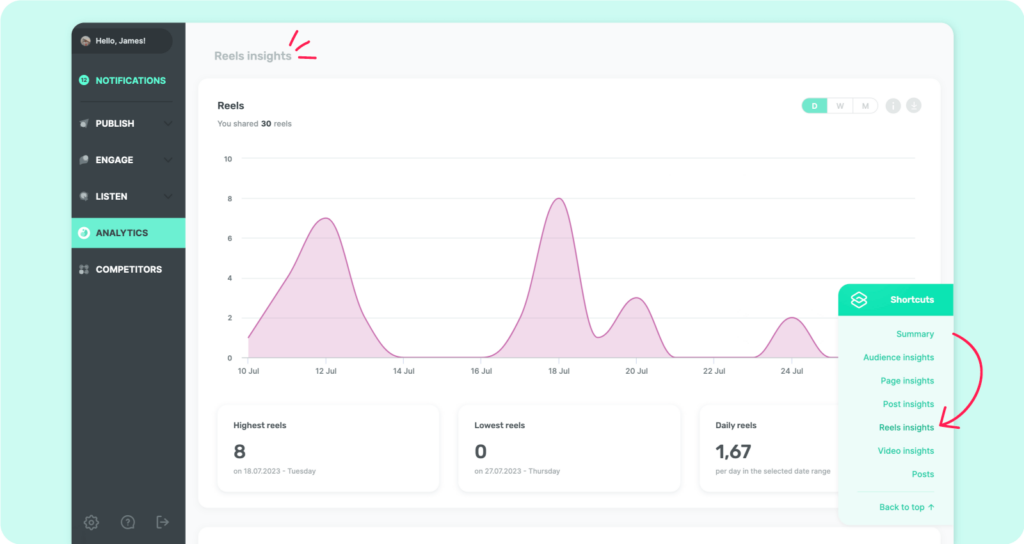Click the 18 Jul chart peak

click(x=559, y=199)
